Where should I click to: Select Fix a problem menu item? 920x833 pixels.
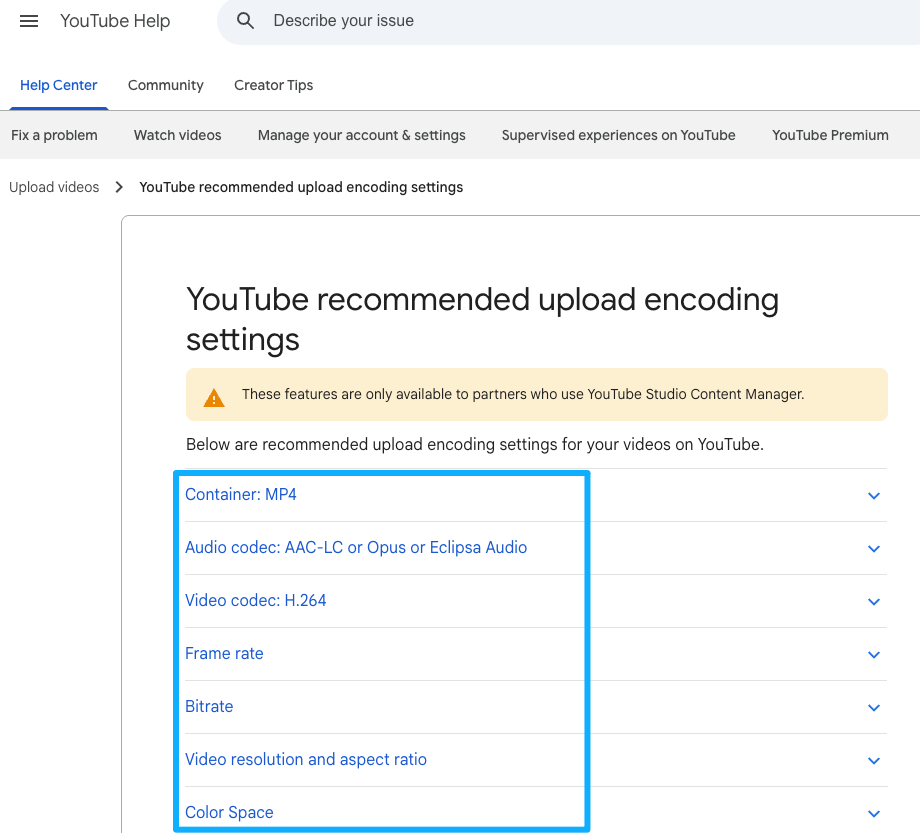click(x=54, y=136)
